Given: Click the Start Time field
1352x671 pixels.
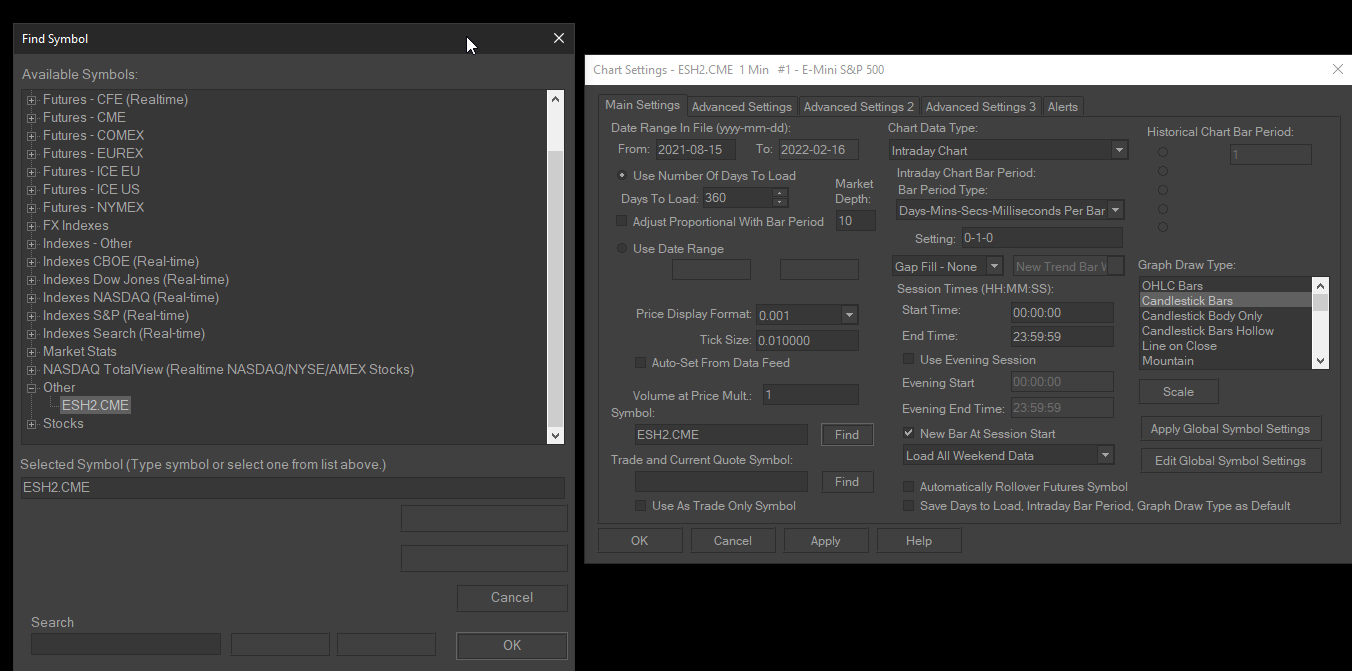Looking at the screenshot, I should [1062, 311].
